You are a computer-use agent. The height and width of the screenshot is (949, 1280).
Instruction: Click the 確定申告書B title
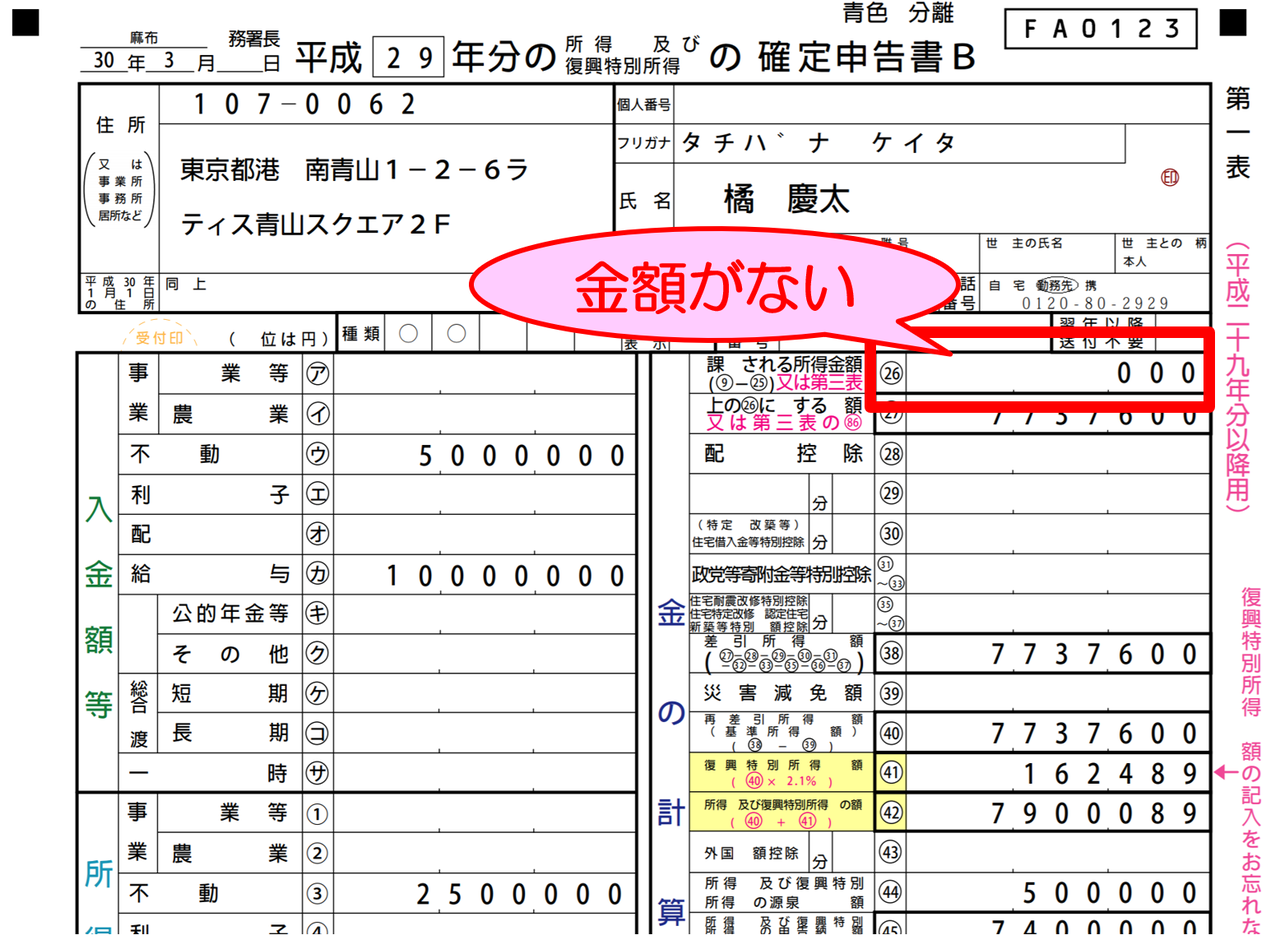tap(868, 58)
